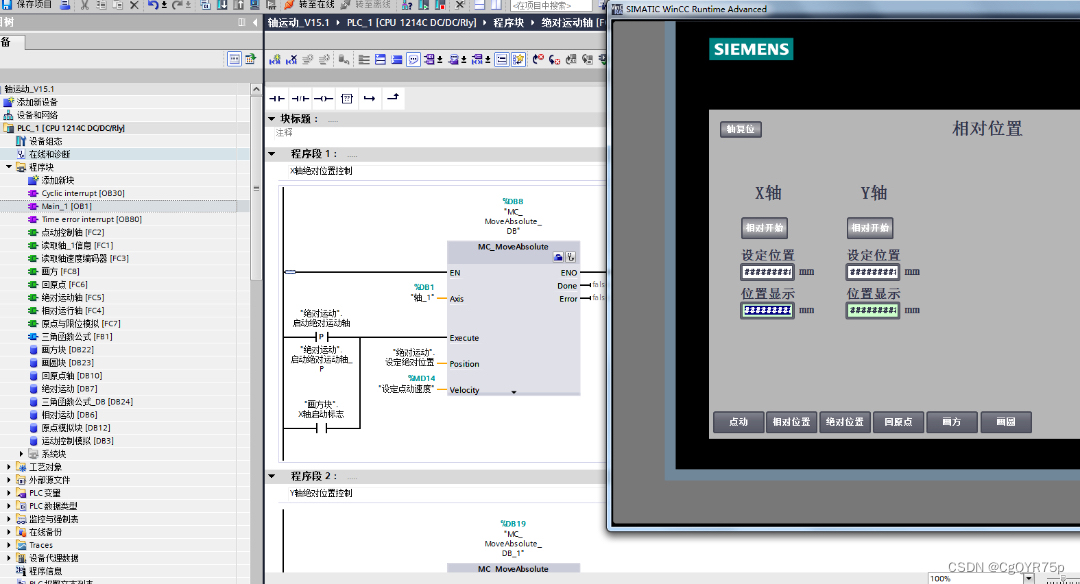
Task: Click the project tree table-arrow icon
Action: point(251,59)
